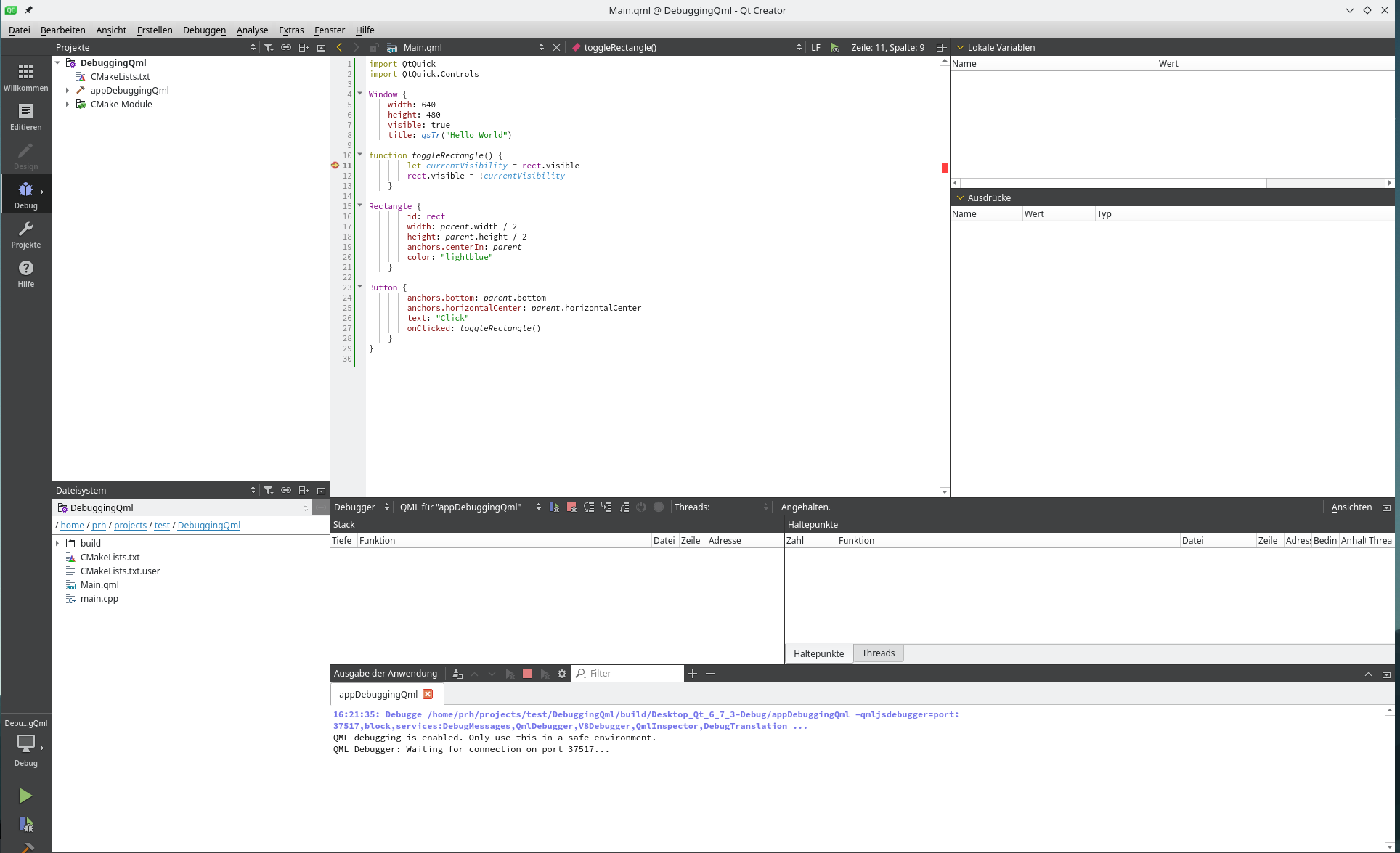This screenshot has width=1400, height=853.
Task: Open the Analyse menu
Action: pos(252,30)
